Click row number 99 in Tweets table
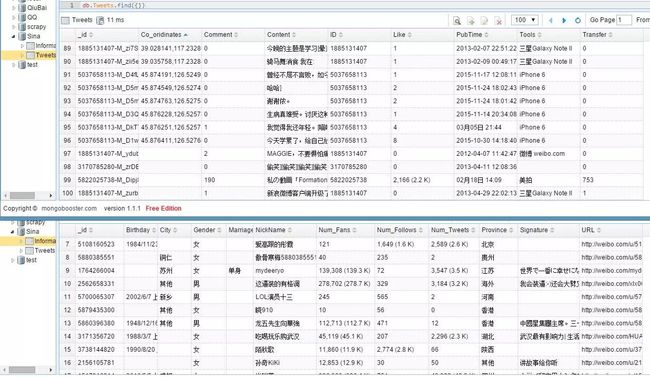The width and height of the screenshot is (650, 377). [67, 180]
